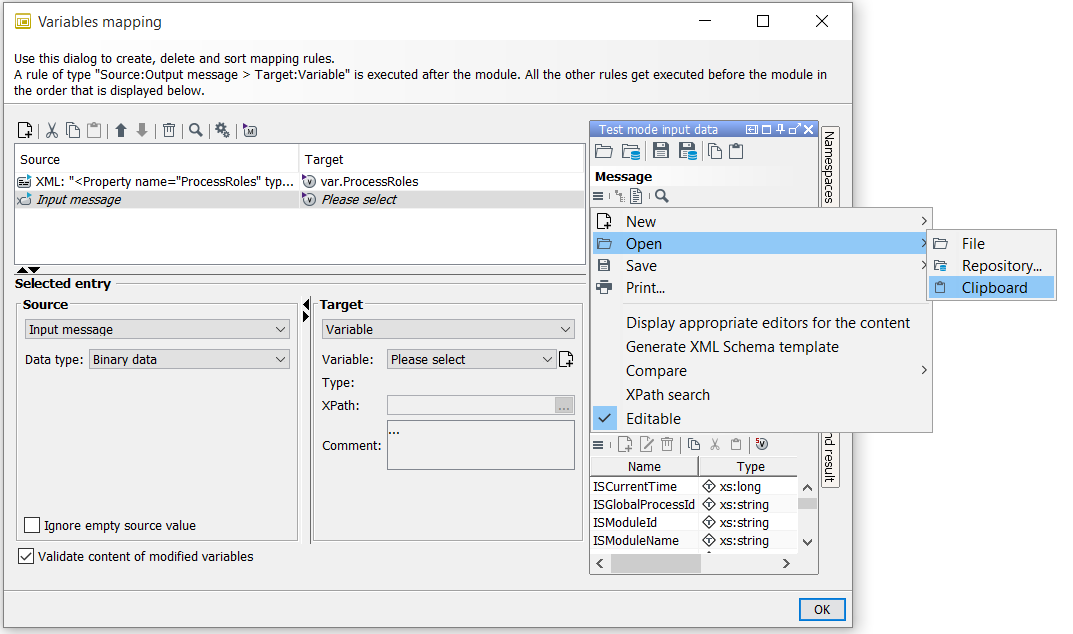Click the gears icon in mapping toolbar
This screenshot has height=634, width=1073.
click(x=222, y=130)
